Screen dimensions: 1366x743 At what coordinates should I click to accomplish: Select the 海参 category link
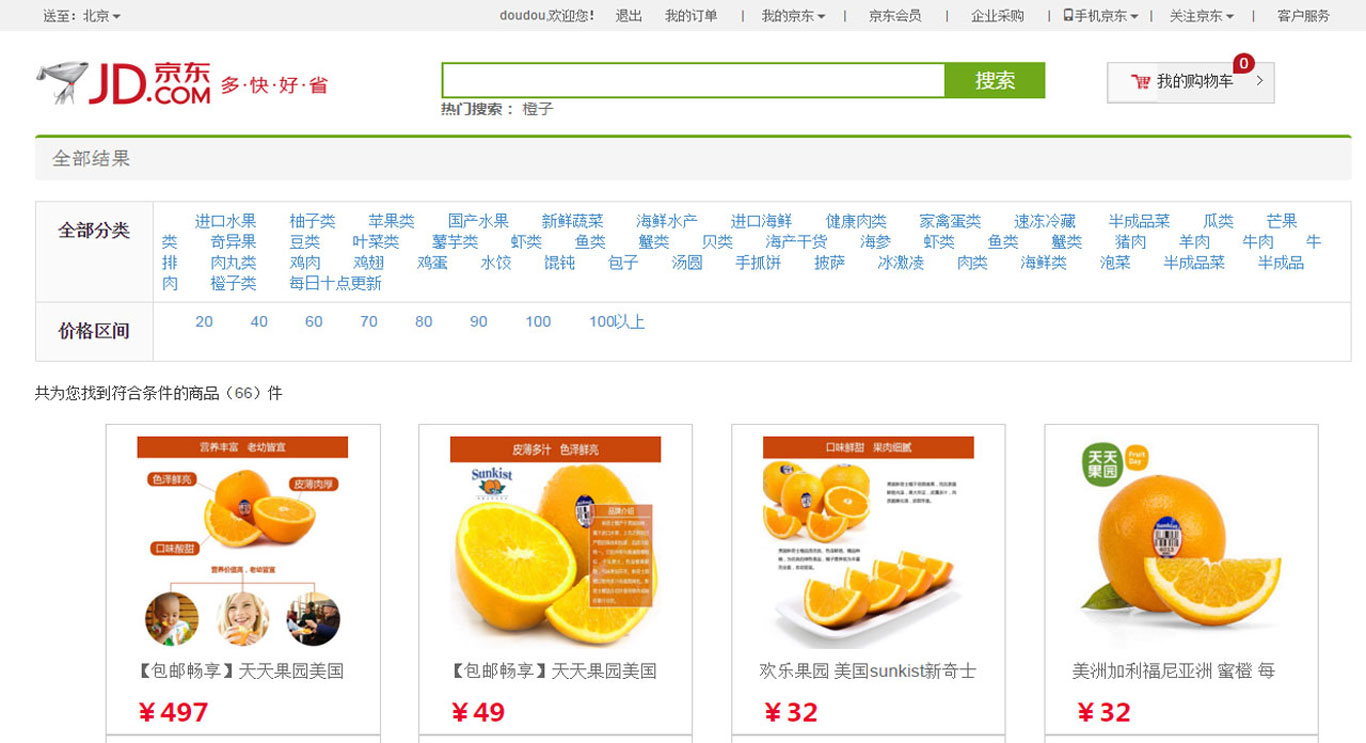[875, 242]
